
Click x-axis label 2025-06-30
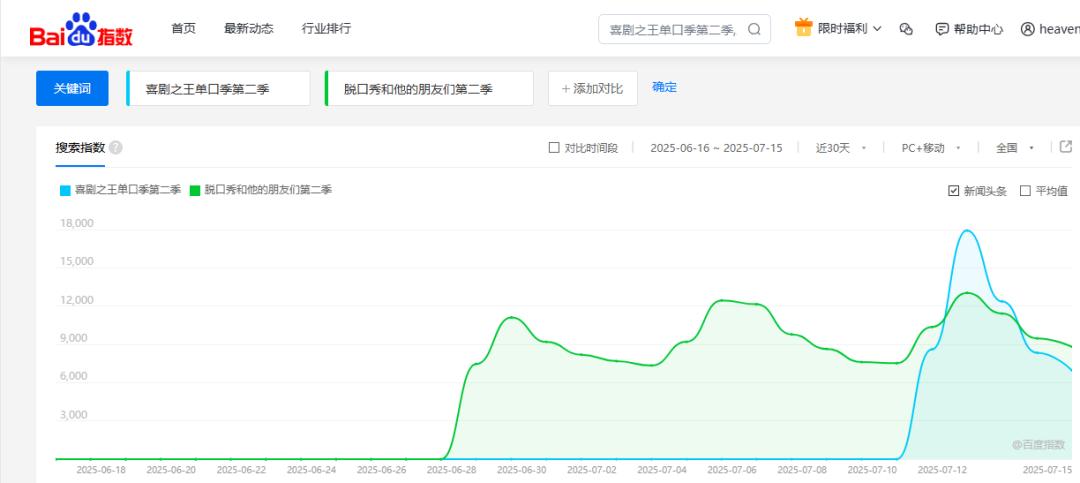(x=522, y=471)
